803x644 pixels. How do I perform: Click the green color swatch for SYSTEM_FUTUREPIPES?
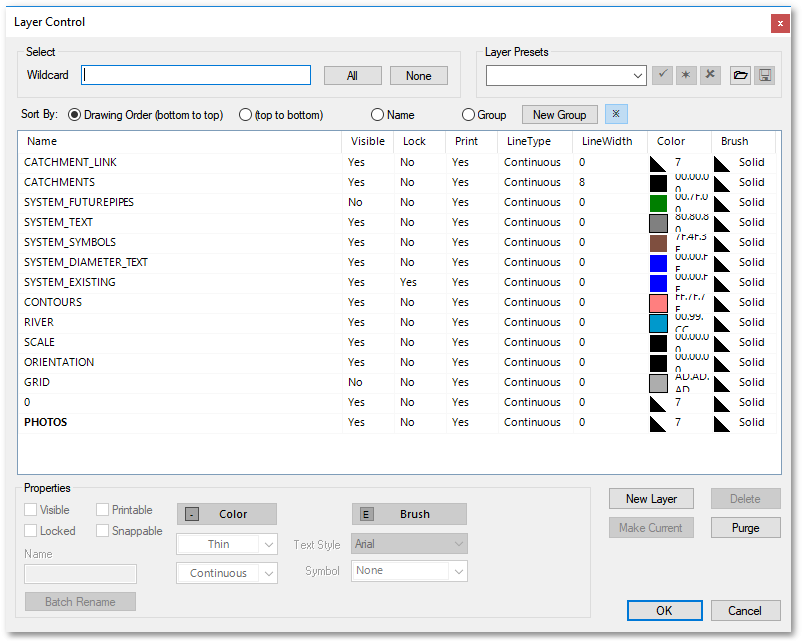pyautogui.click(x=658, y=203)
